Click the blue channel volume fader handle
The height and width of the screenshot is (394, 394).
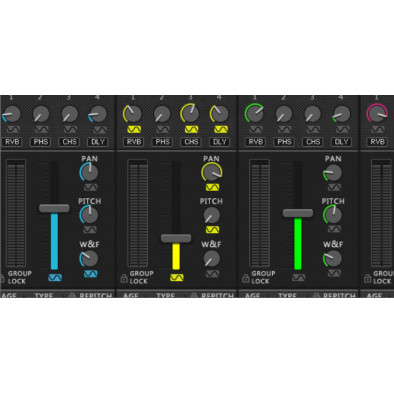click(54, 208)
